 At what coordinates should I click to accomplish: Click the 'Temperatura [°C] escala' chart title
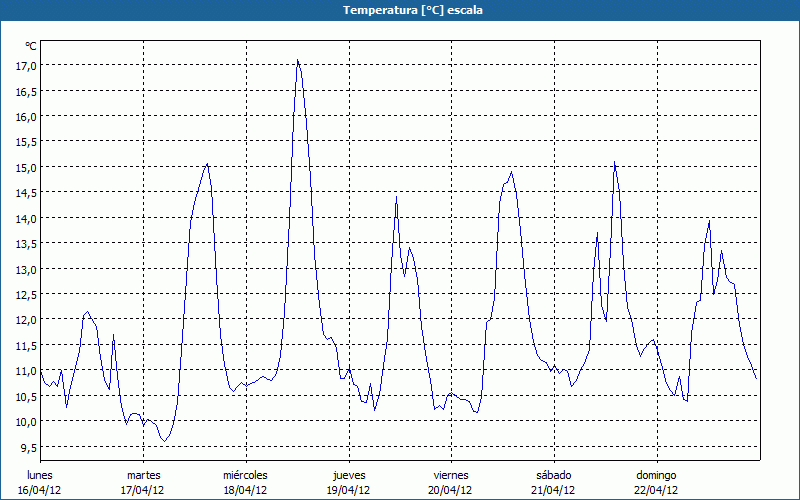pos(400,10)
